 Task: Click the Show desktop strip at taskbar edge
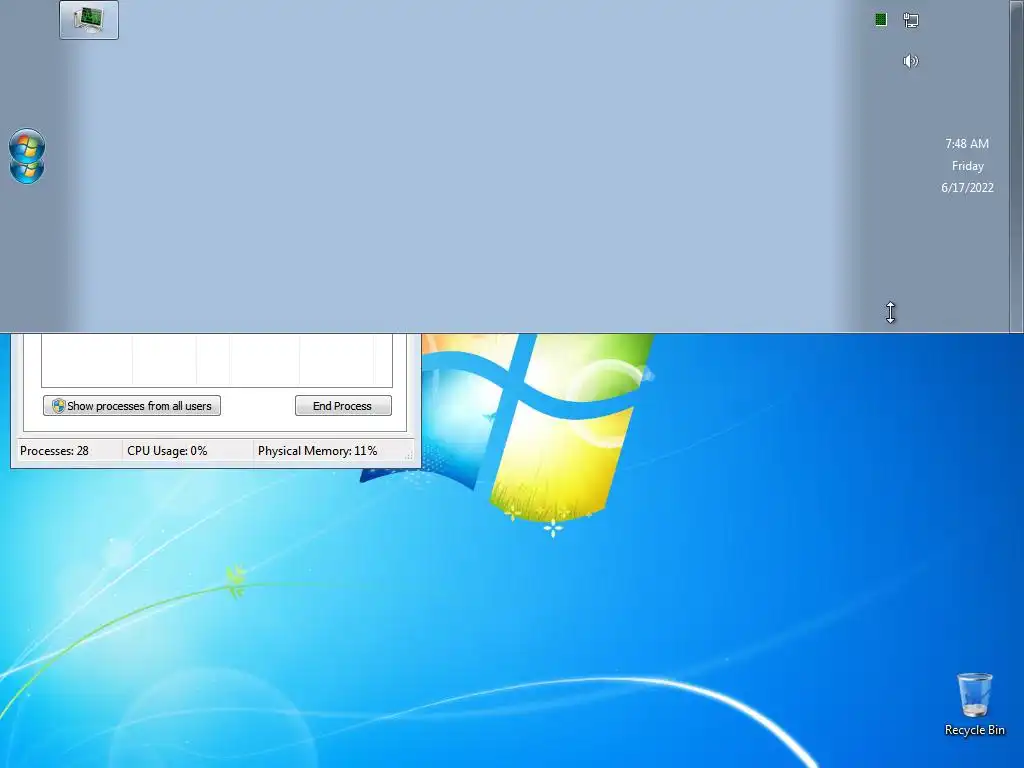click(x=1017, y=166)
